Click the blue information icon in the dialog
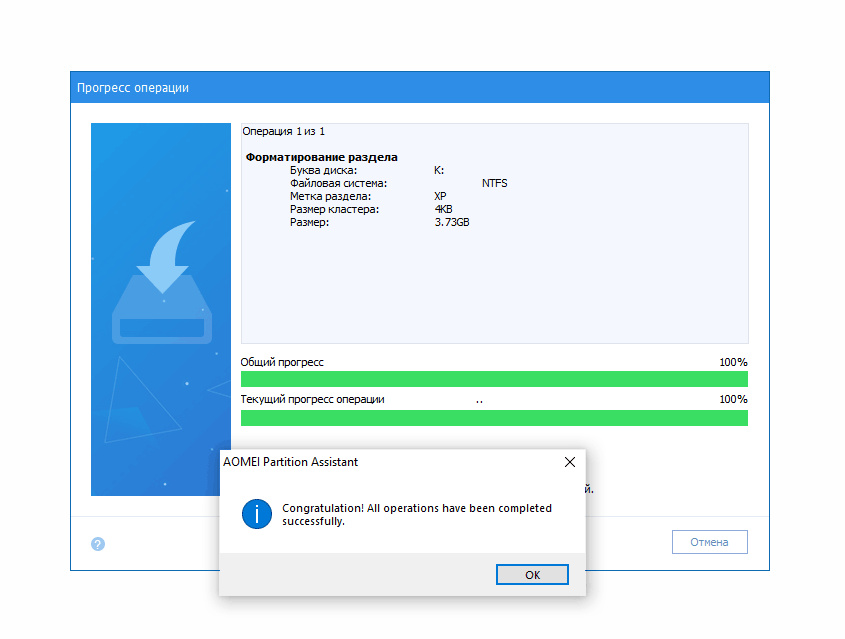 pos(257,514)
